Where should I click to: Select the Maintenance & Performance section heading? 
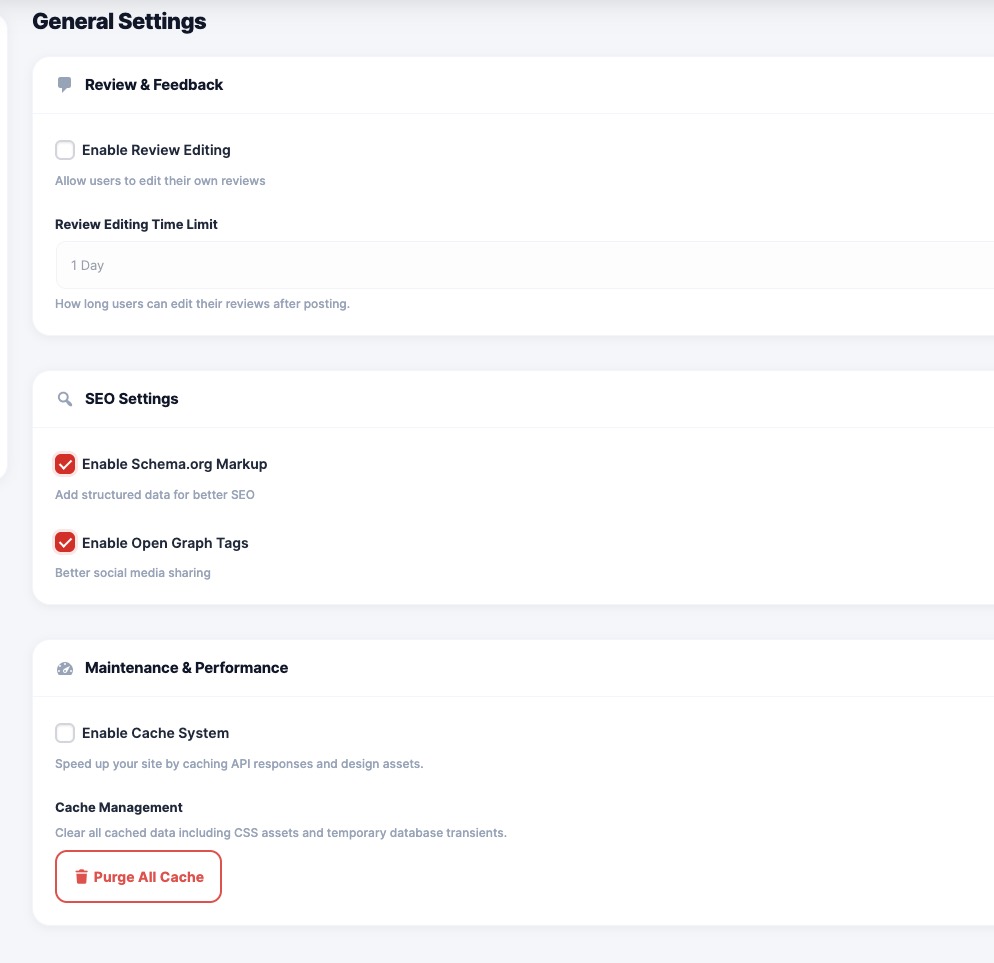(186, 668)
